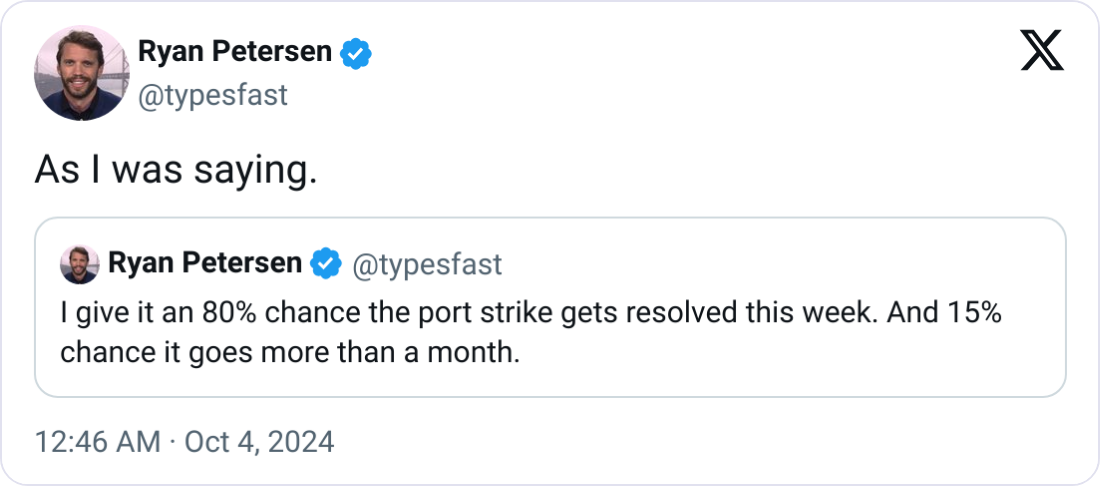Click the "As I was saying." tweet text

[176, 170]
